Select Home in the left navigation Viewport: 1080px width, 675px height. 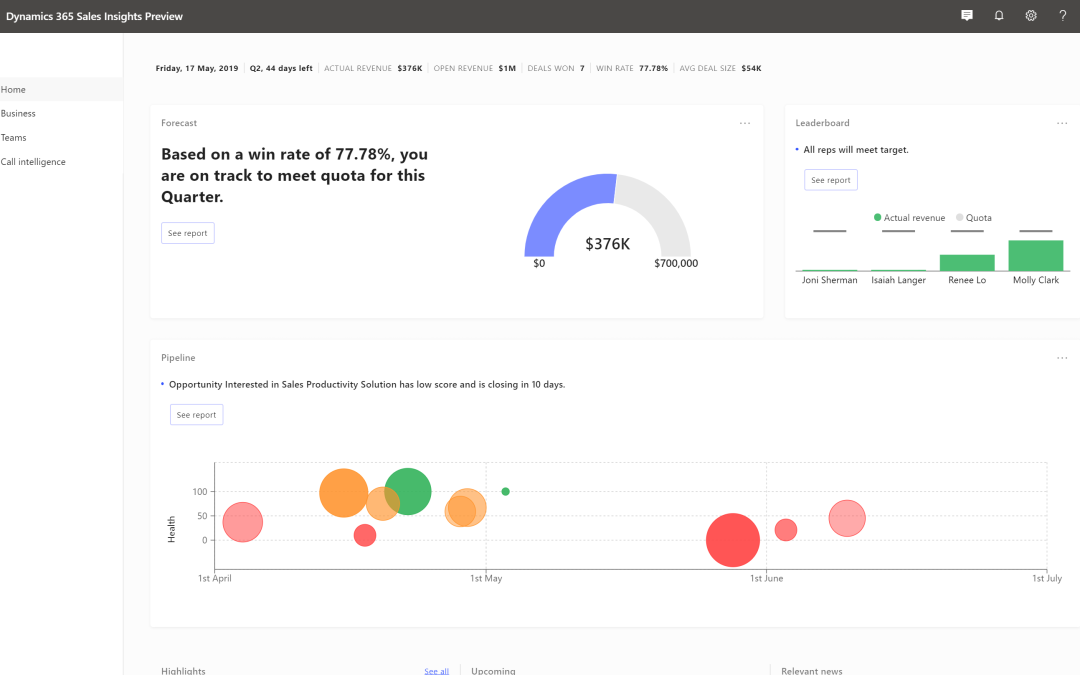point(14,90)
